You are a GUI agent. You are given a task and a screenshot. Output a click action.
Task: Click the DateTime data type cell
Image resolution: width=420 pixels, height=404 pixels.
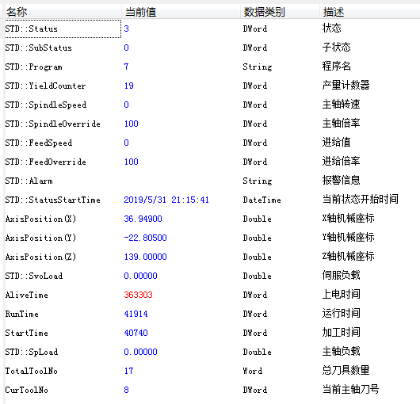[262, 200]
